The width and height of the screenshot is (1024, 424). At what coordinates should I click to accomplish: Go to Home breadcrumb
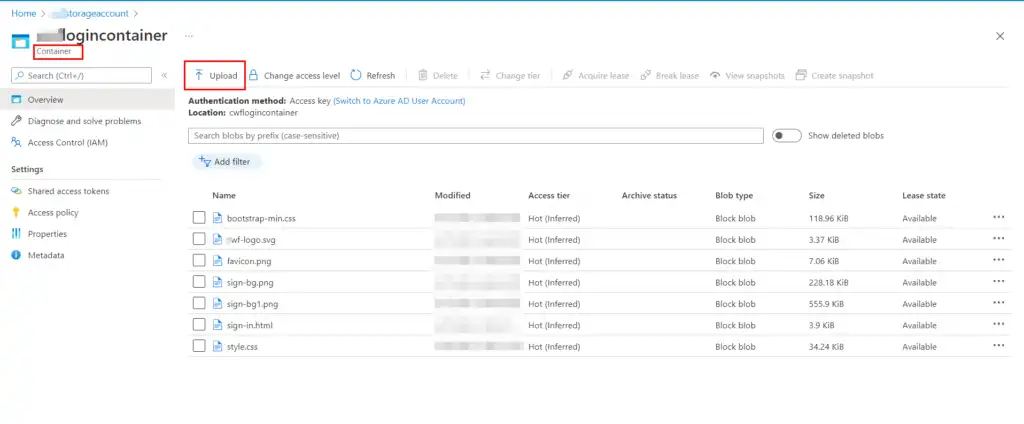(x=24, y=13)
